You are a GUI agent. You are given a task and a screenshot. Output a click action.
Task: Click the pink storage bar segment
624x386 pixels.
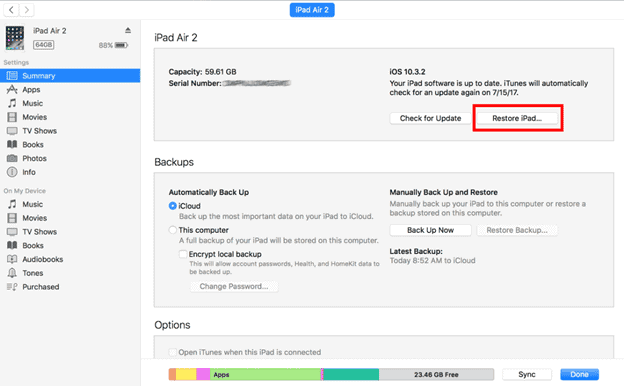tap(203, 374)
